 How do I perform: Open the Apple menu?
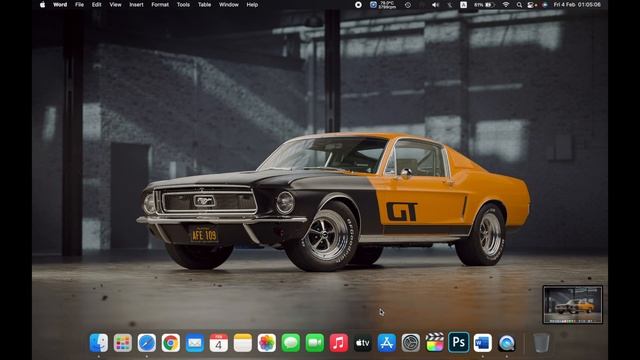click(42, 5)
